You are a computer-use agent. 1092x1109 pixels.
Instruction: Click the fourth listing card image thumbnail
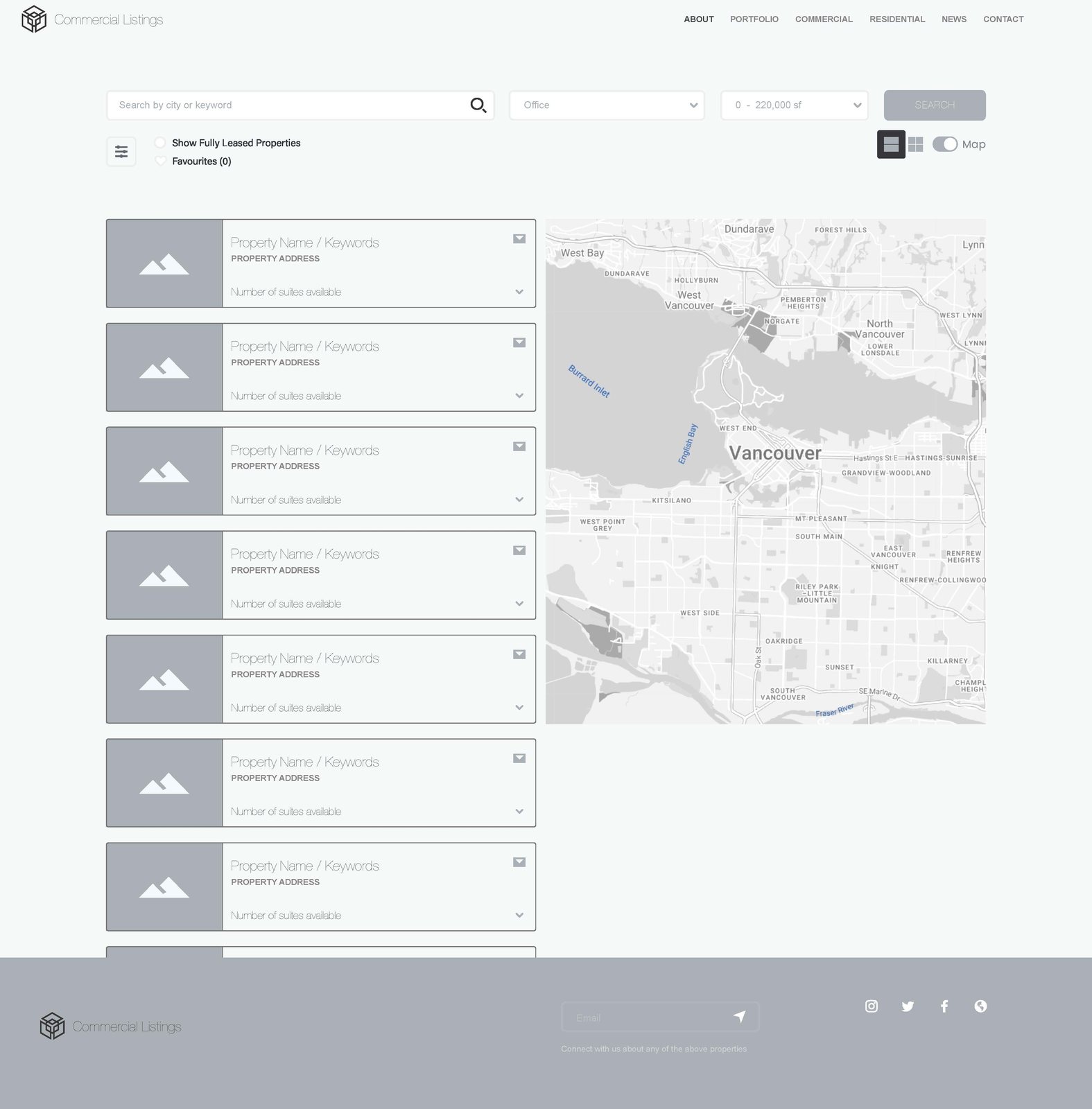pyautogui.click(x=164, y=575)
